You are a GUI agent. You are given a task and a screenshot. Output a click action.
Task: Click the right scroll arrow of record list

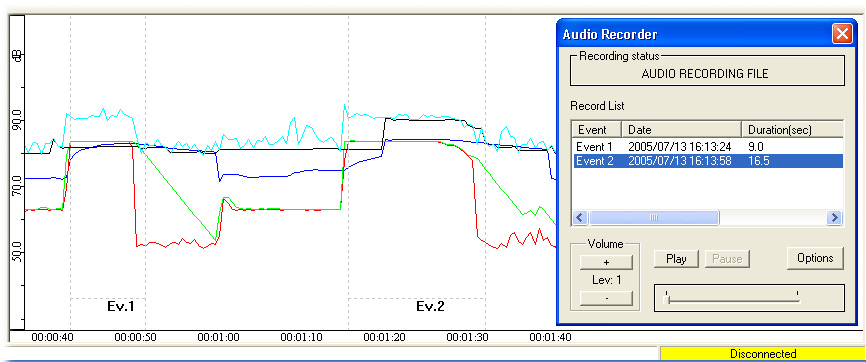pos(834,218)
